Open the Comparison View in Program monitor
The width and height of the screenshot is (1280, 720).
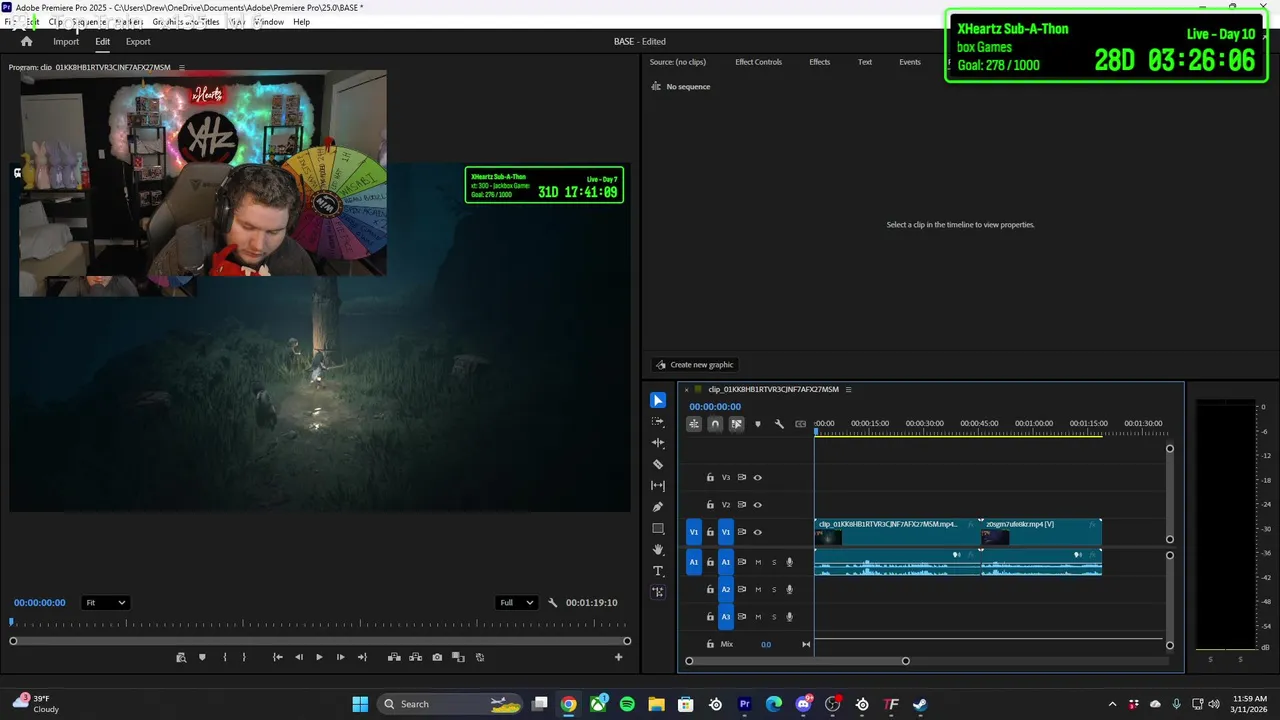coord(458,657)
